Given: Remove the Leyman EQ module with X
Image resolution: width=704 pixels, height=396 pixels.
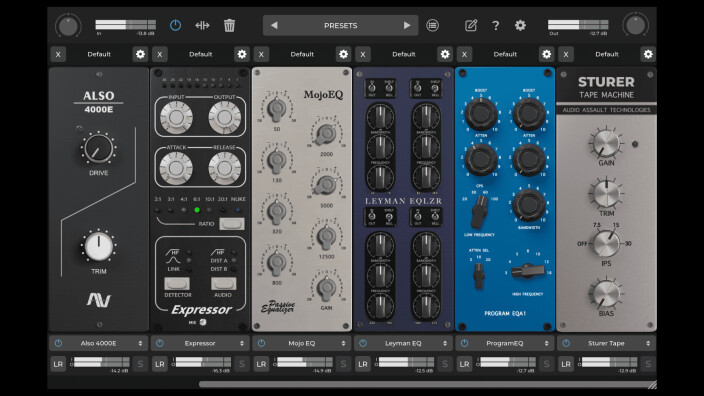Looking at the screenshot, I should (363, 54).
